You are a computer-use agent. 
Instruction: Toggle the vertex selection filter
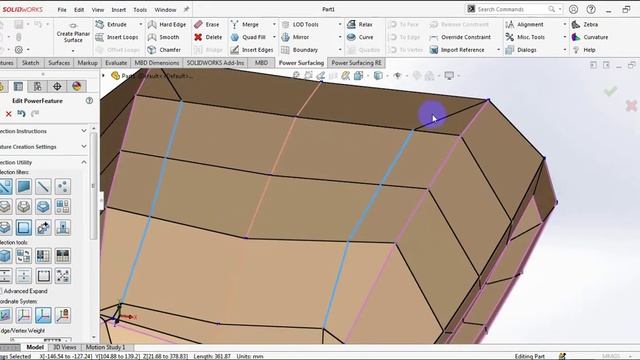point(62,187)
